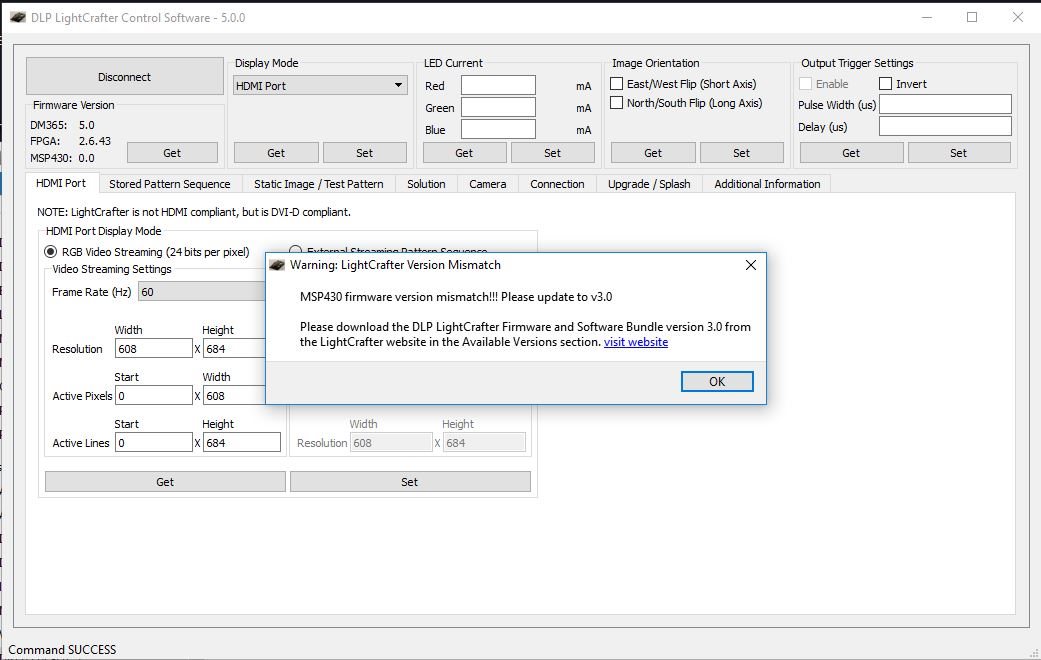1041x660 pixels.
Task: Click the DM365 version value 5.0
Action: 86,125
